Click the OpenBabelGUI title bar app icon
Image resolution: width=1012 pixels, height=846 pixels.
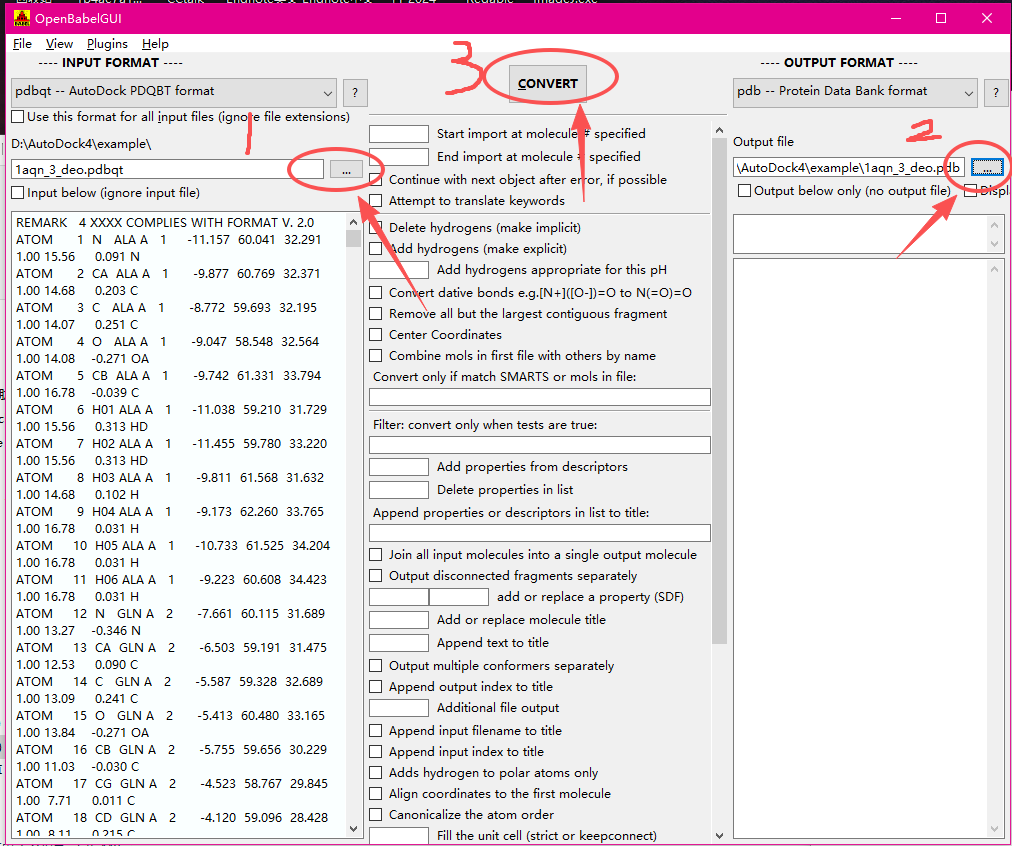click(20, 18)
